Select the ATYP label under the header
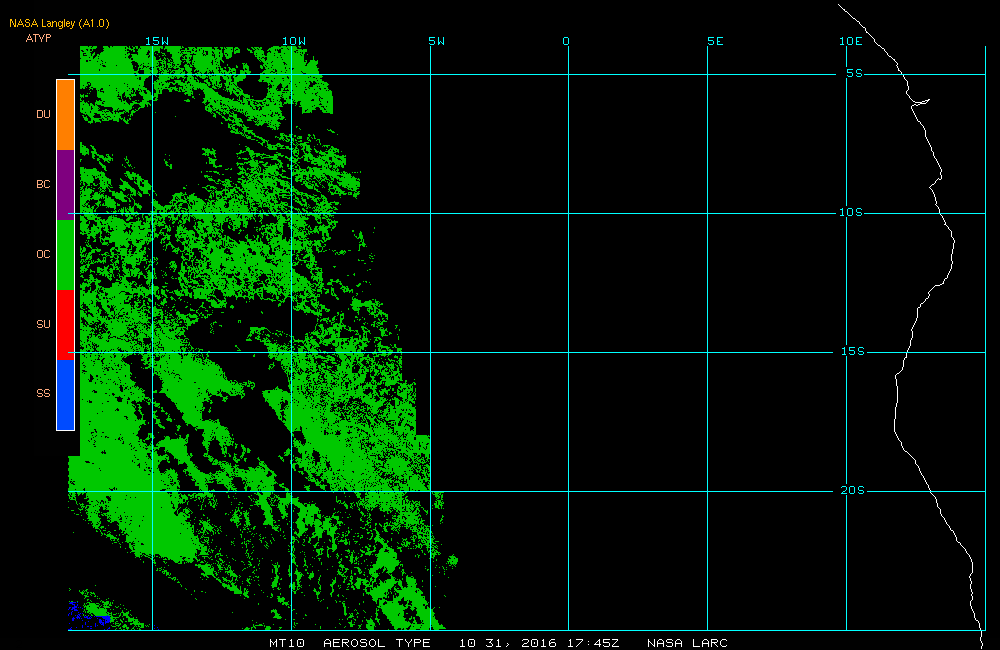The image size is (1000, 650). tap(38, 38)
